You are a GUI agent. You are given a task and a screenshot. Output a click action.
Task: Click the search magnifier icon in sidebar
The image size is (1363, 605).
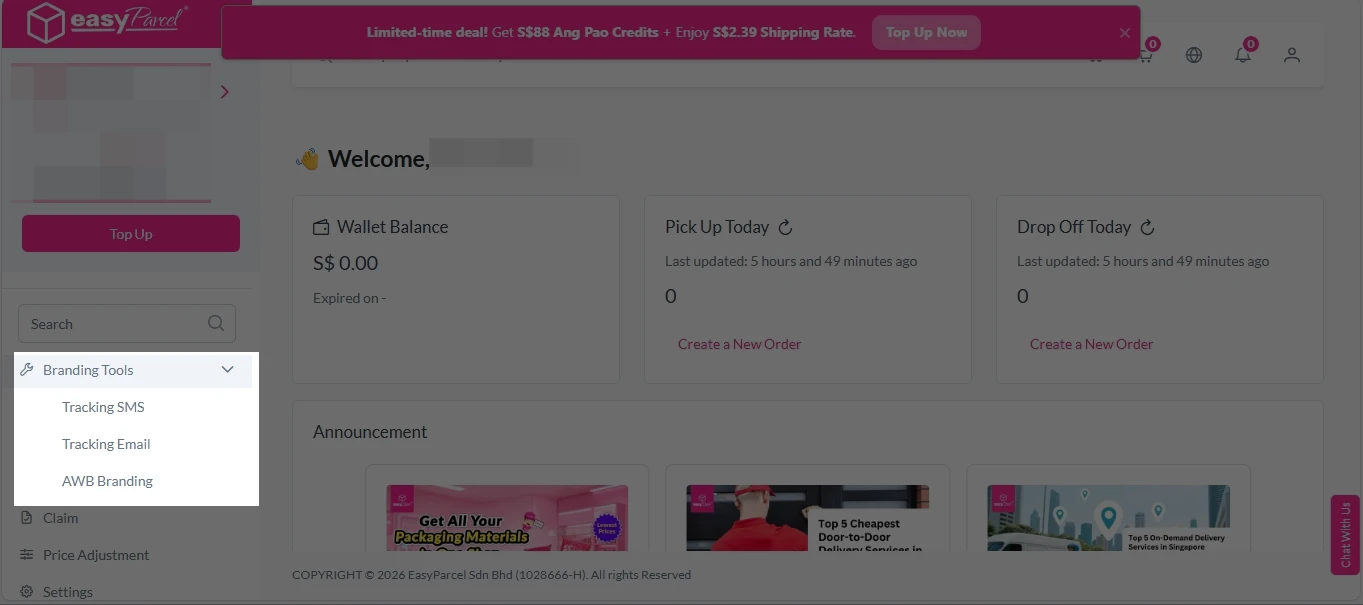click(x=216, y=324)
